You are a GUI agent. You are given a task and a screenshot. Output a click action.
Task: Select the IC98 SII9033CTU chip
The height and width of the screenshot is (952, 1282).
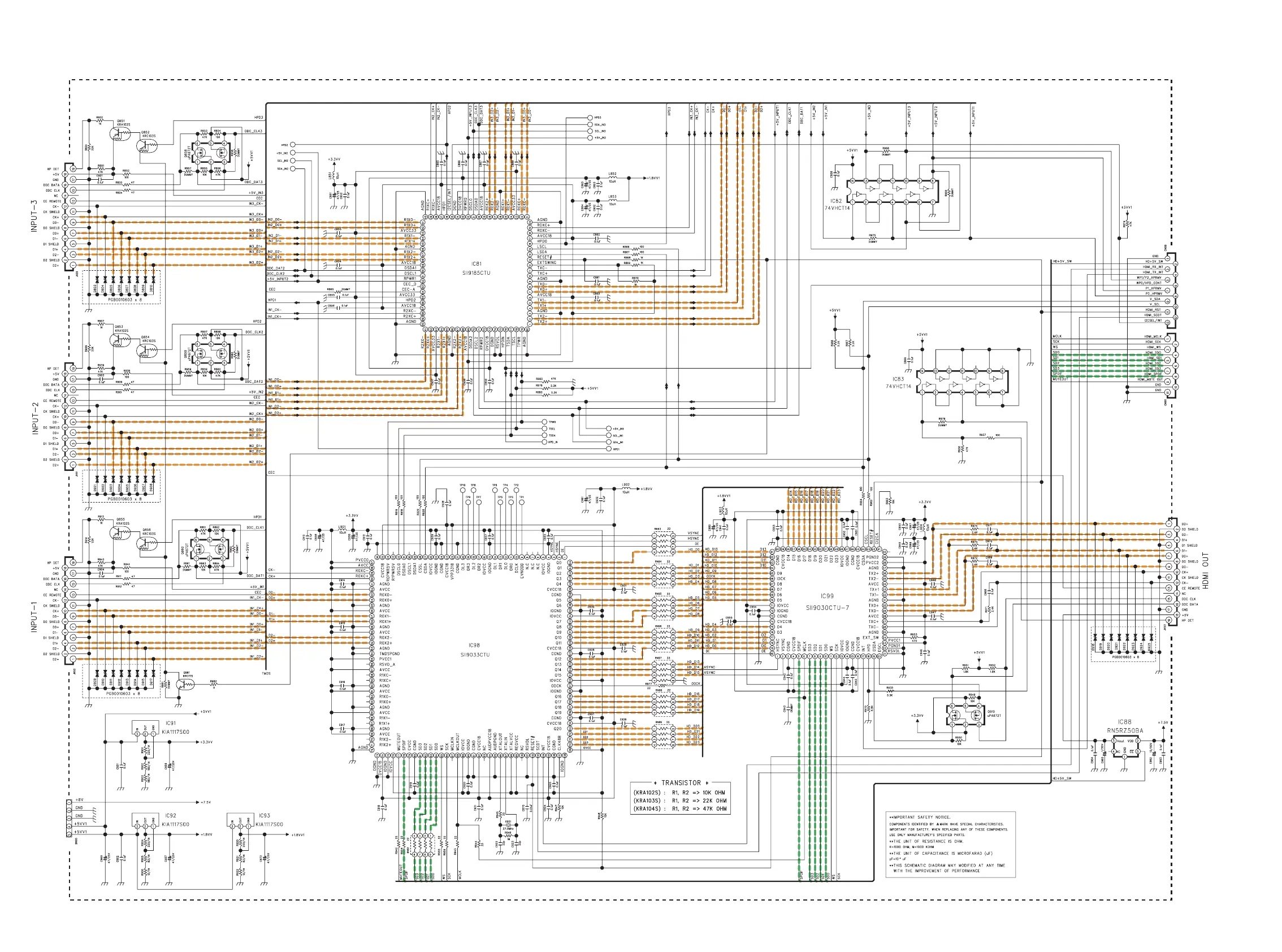click(x=474, y=650)
